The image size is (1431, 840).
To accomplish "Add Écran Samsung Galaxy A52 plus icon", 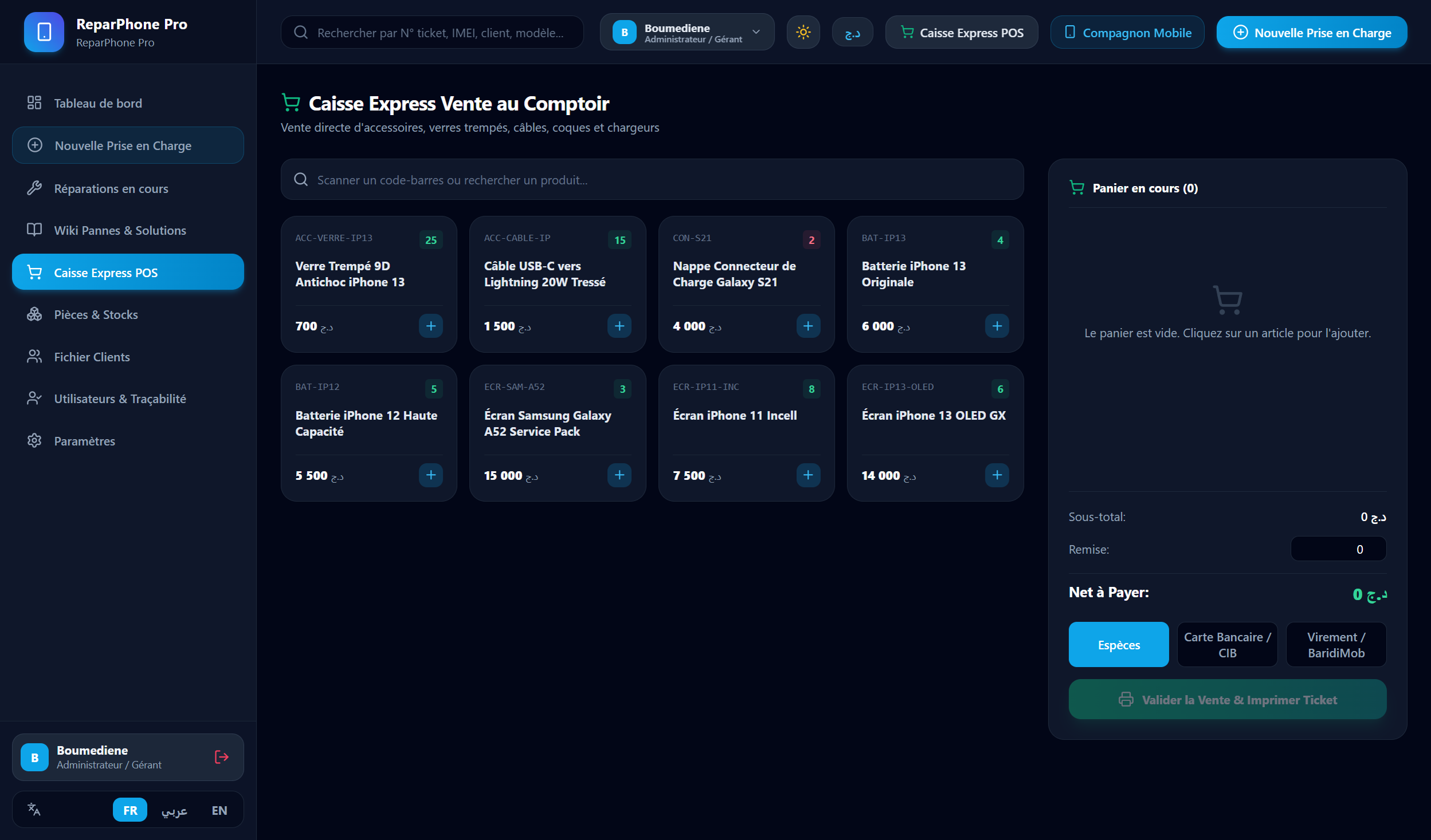I will click(619, 475).
